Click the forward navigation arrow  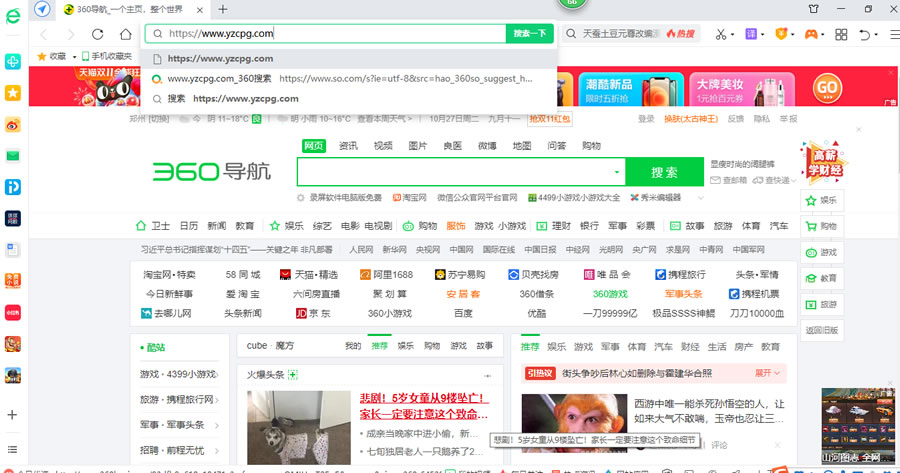point(71,34)
